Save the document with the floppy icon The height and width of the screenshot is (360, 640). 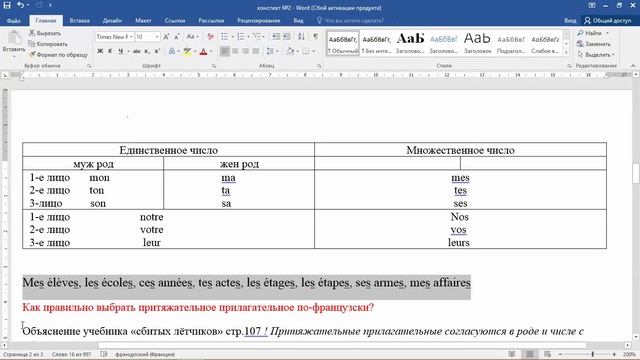click(x=7, y=5)
